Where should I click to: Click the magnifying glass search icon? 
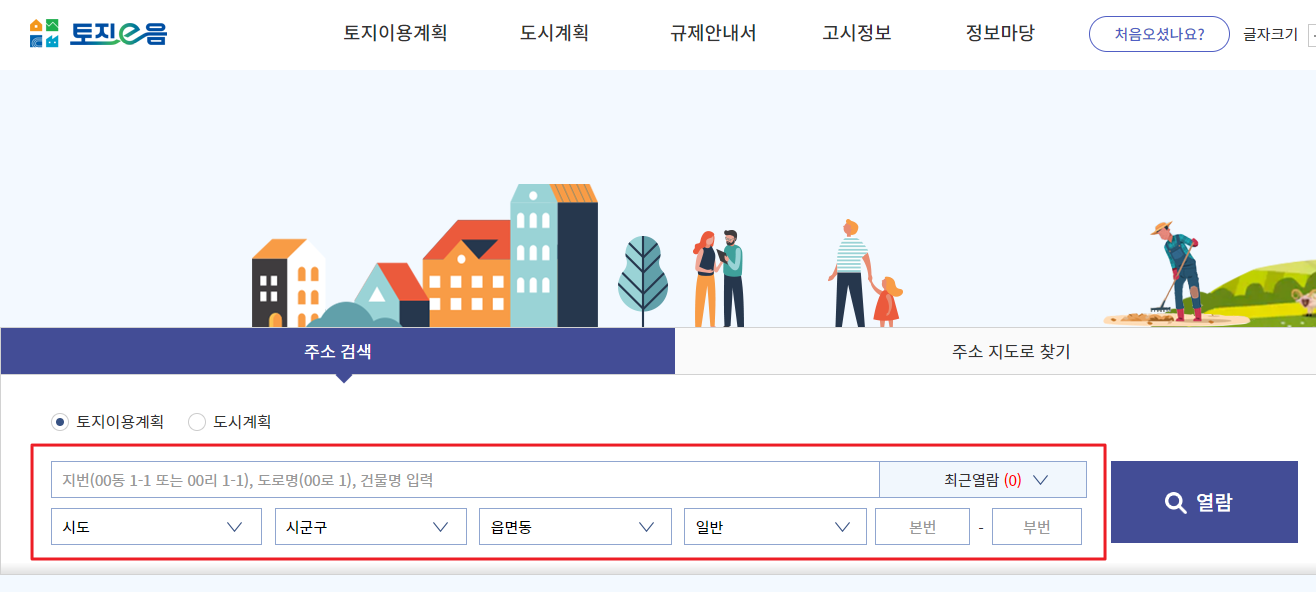tap(1176, 503)
